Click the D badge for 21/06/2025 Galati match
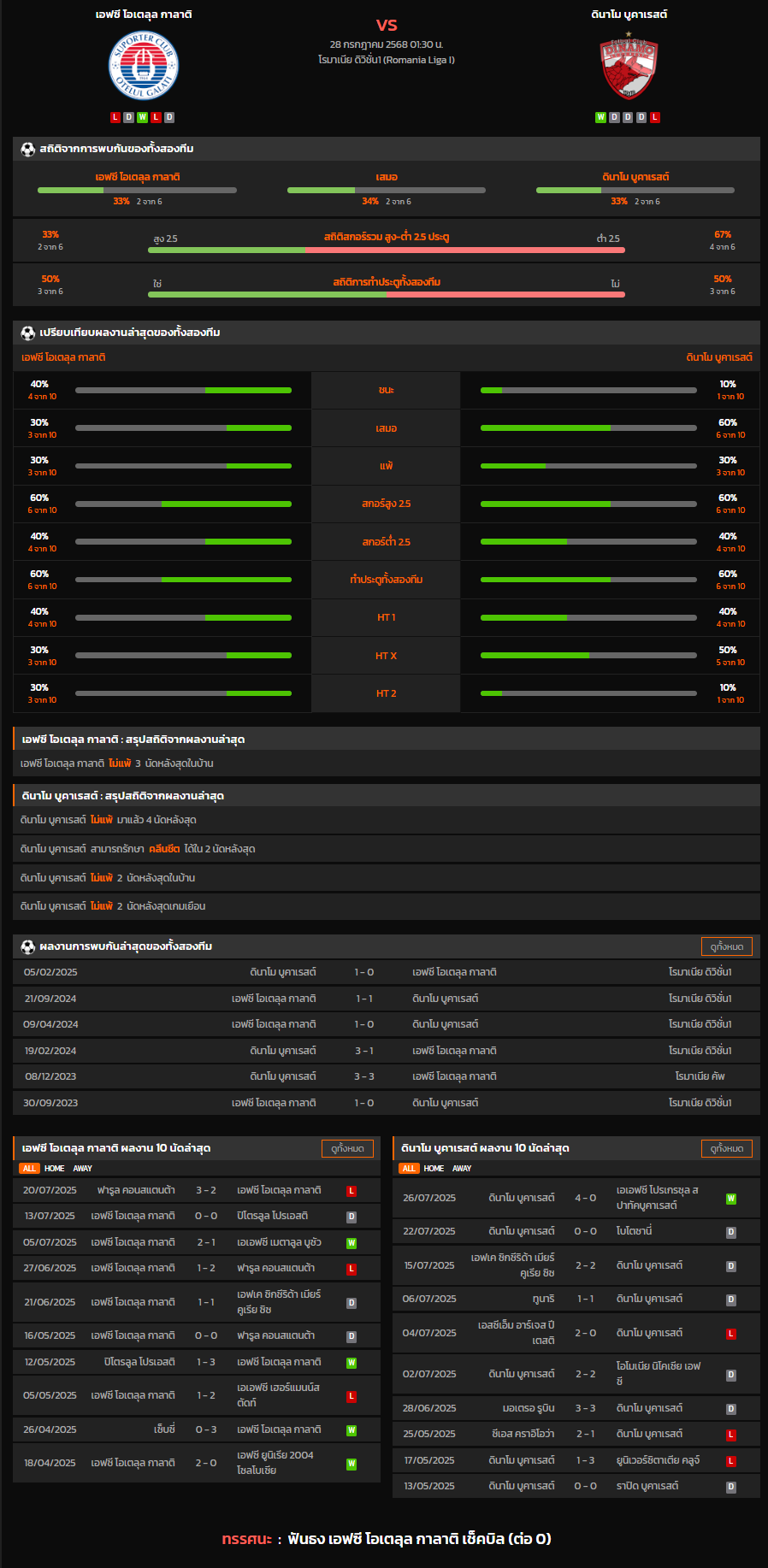Image resolution: width=768 pixels, height=1568 pixels. (352, 1303)
